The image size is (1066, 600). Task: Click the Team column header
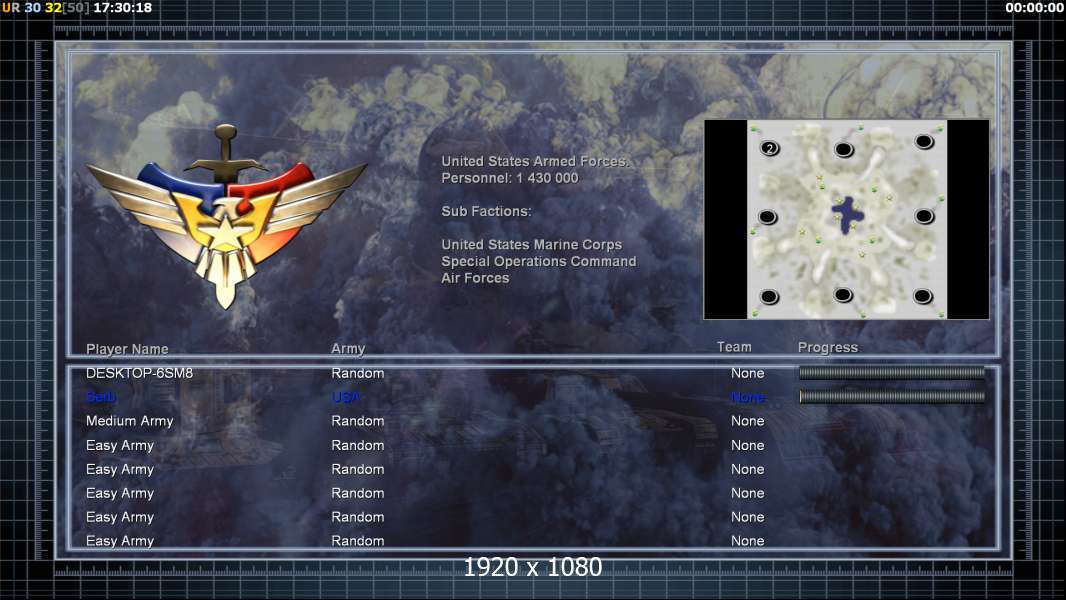pos(734,347)
